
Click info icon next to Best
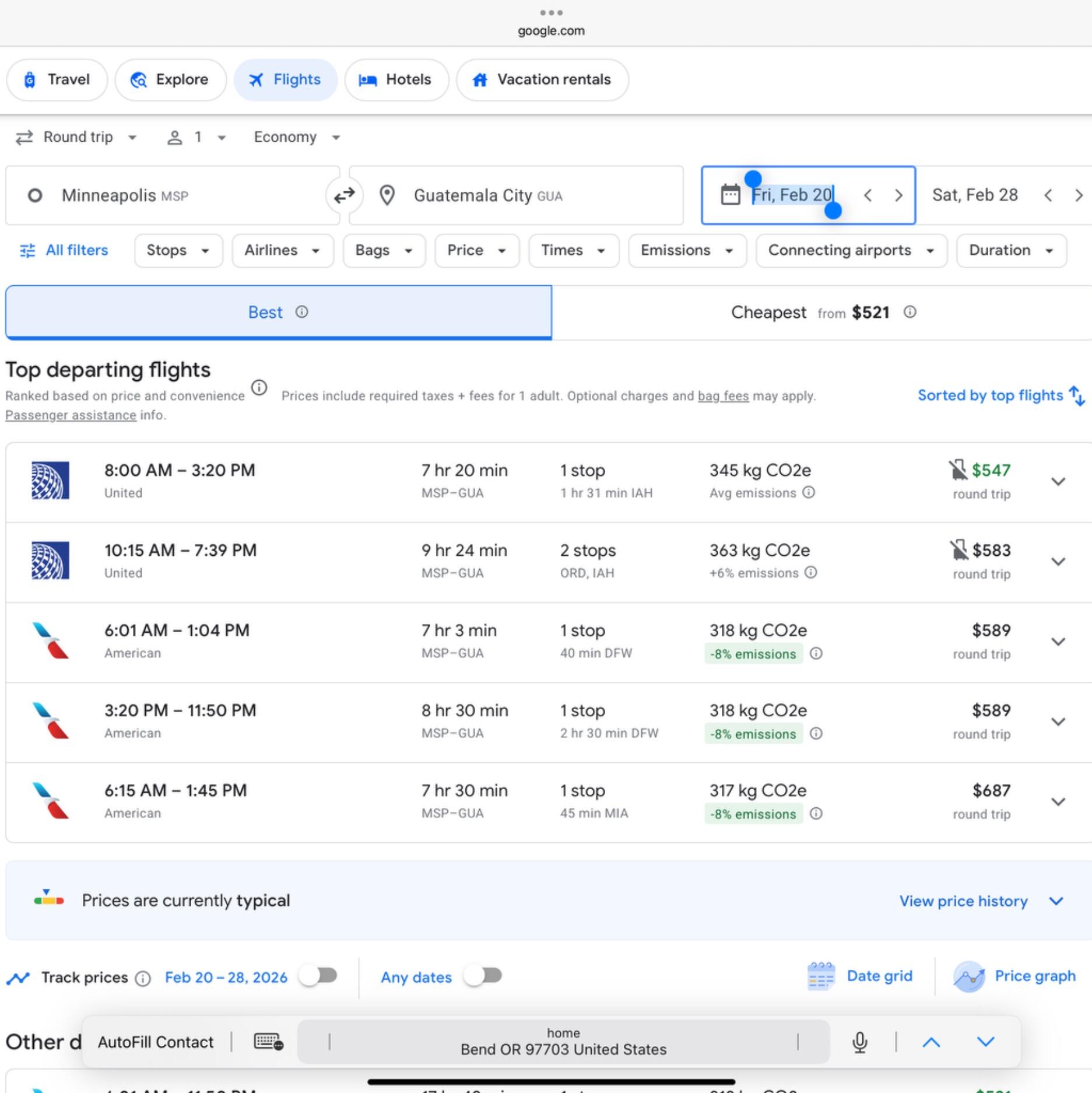[x=301, y=312]
